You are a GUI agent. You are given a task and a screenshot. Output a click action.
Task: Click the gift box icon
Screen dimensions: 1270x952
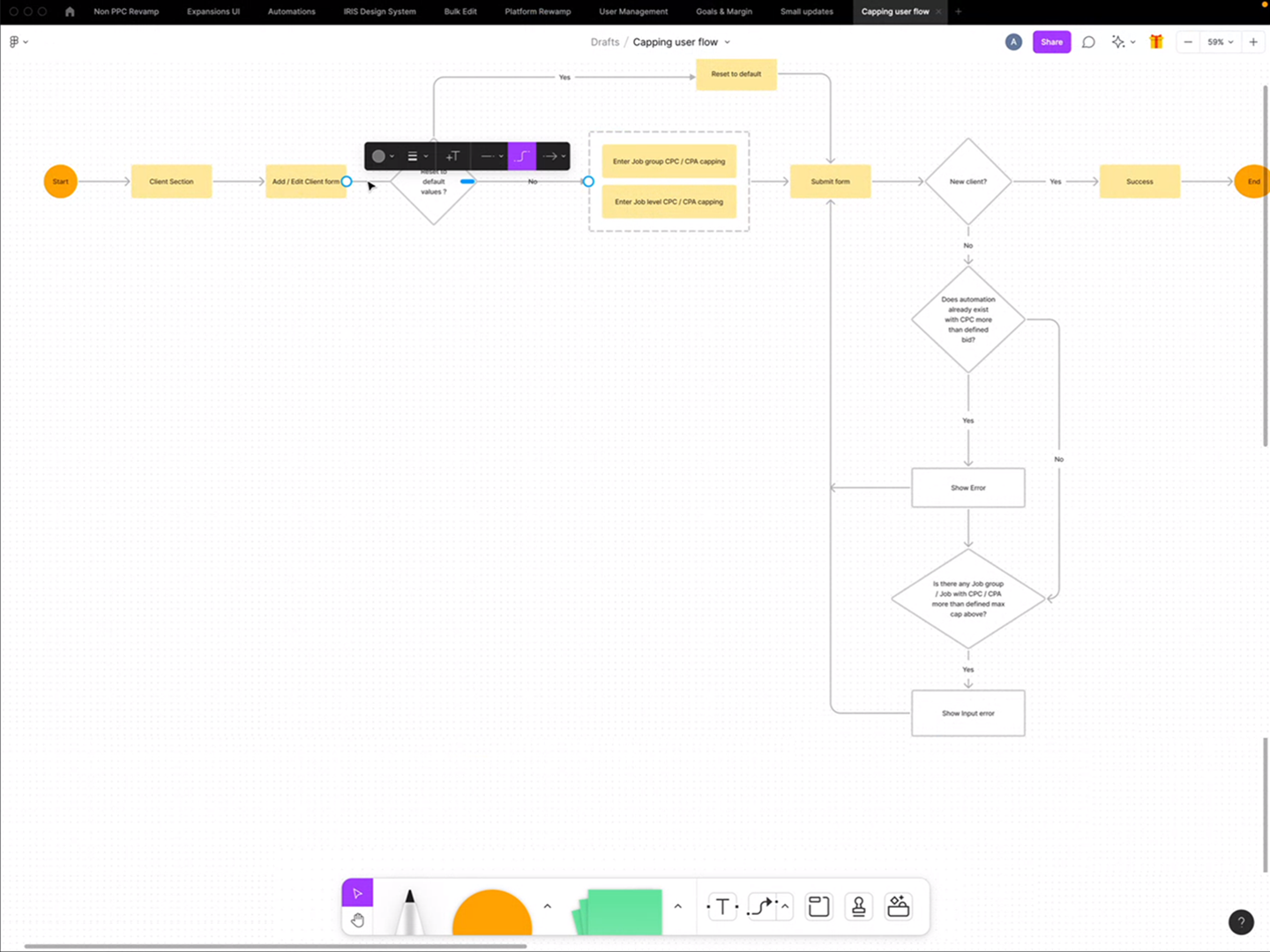[1155, 42]
